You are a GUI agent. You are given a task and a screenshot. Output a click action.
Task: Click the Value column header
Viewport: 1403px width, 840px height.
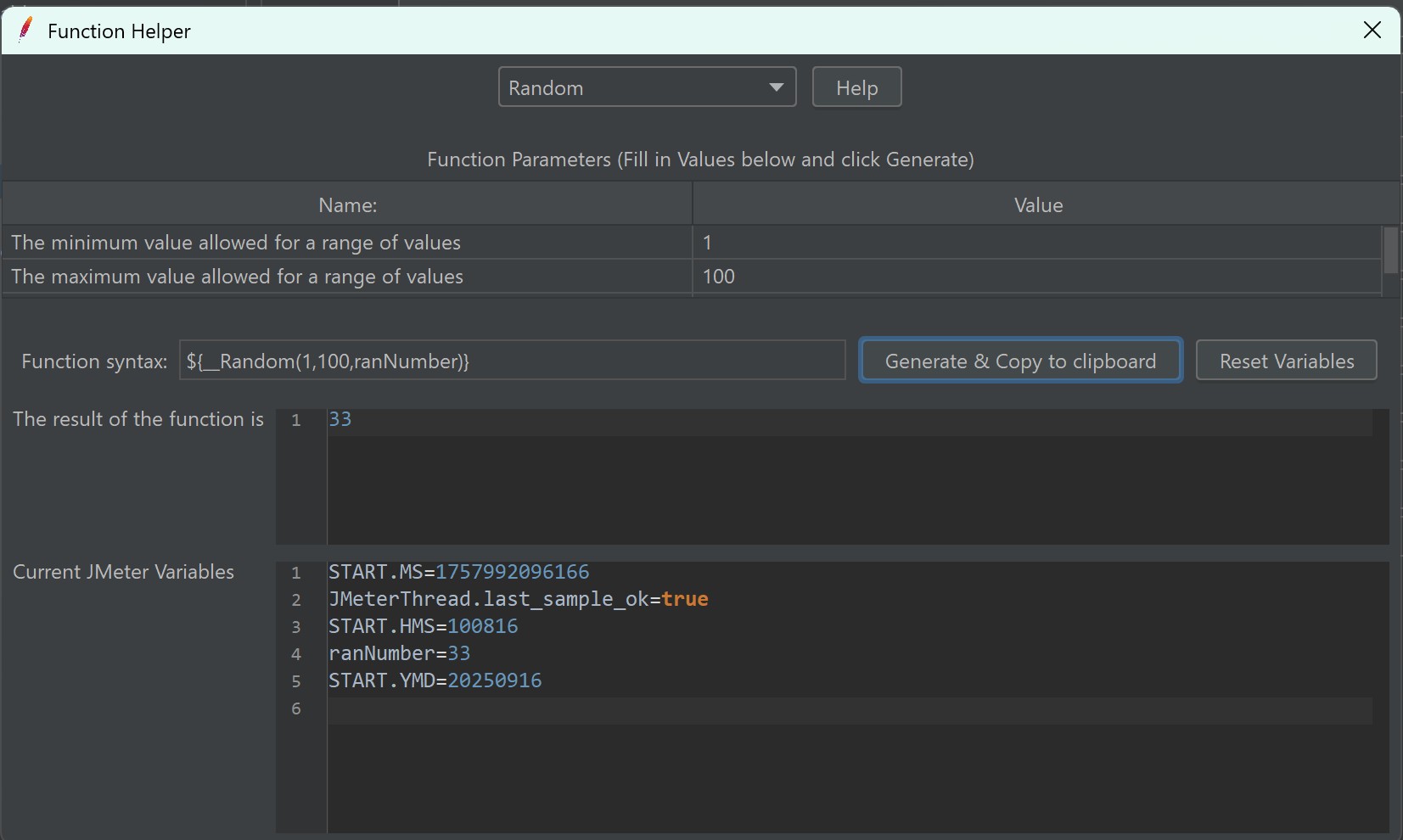click(x=1037, y=204)
